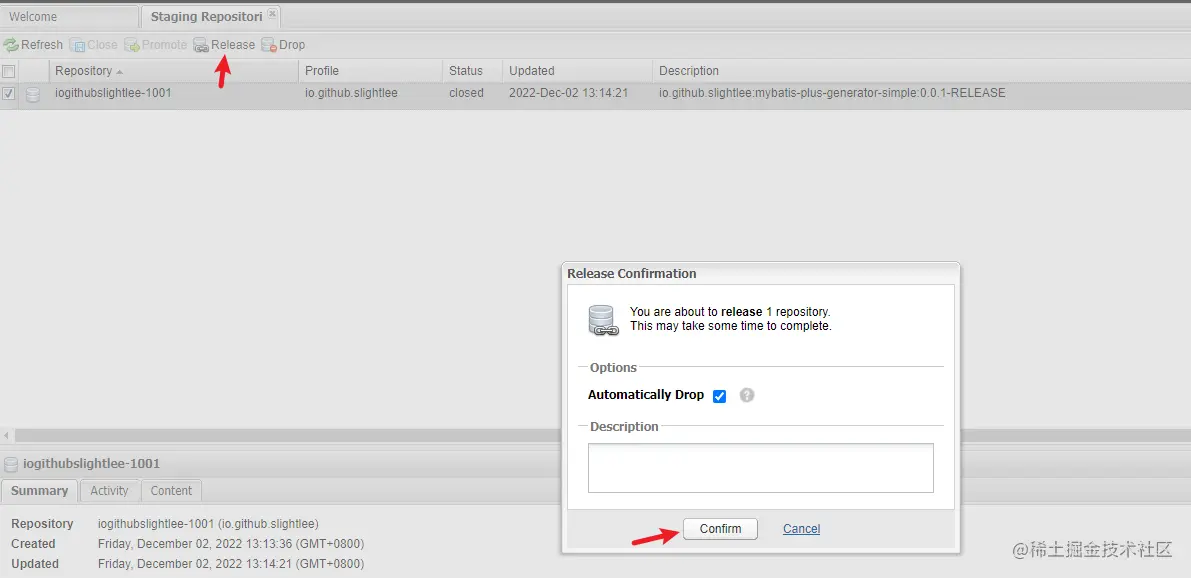Select the iogithubslightlee-1001 repository name cell
The image size is (1191, 578).
click(x=113, y=93)
